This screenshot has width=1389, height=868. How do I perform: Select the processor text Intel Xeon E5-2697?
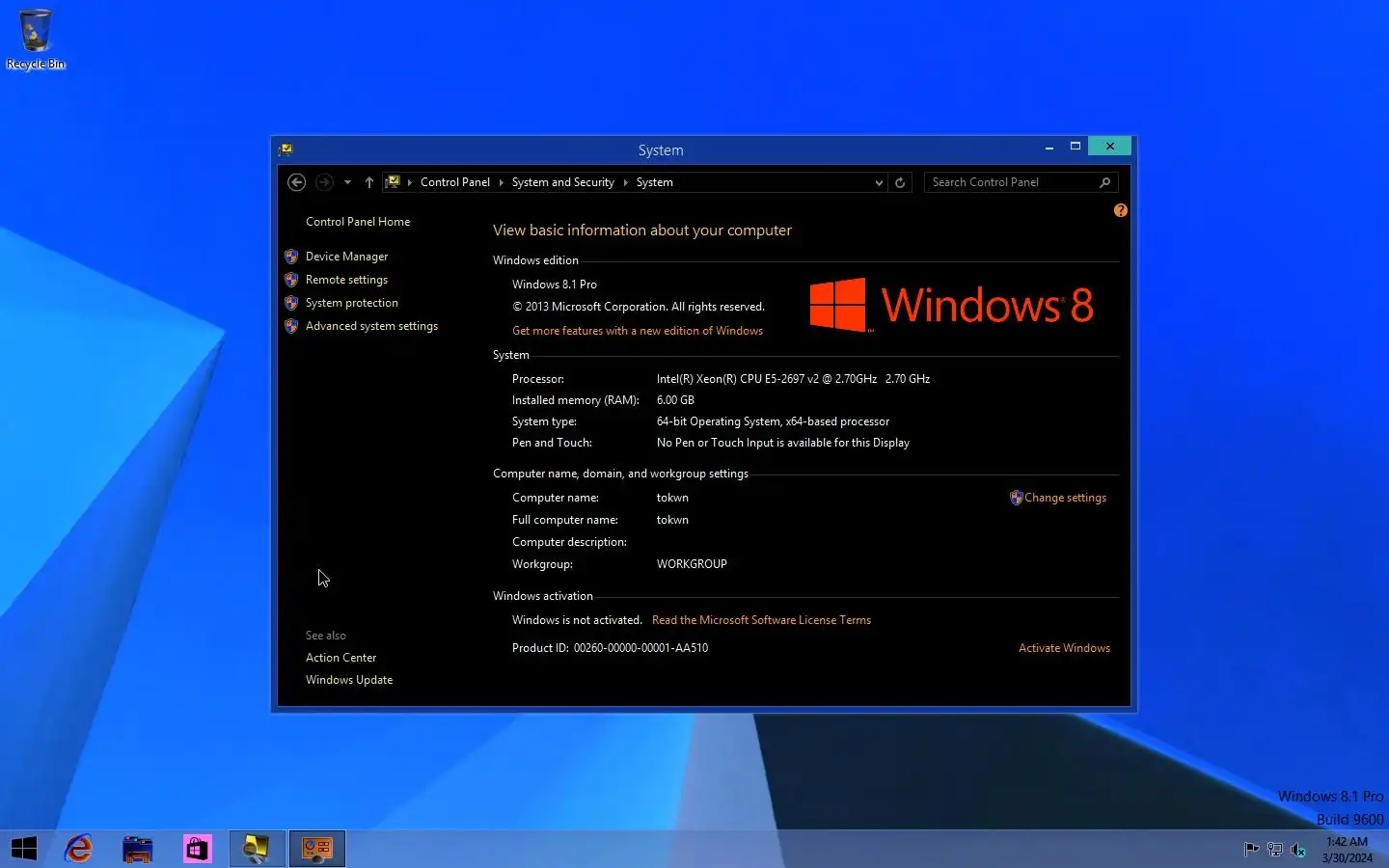point(793,379)
